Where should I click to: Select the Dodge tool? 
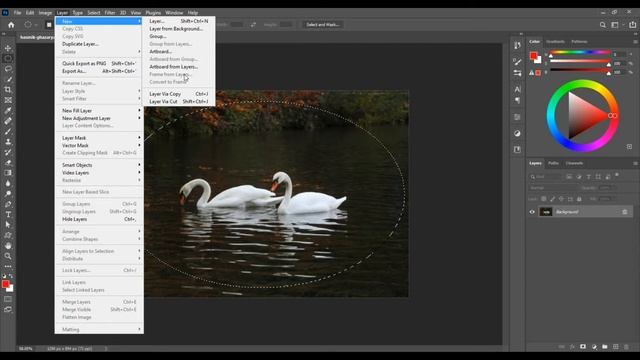click(x=8, y=193)
